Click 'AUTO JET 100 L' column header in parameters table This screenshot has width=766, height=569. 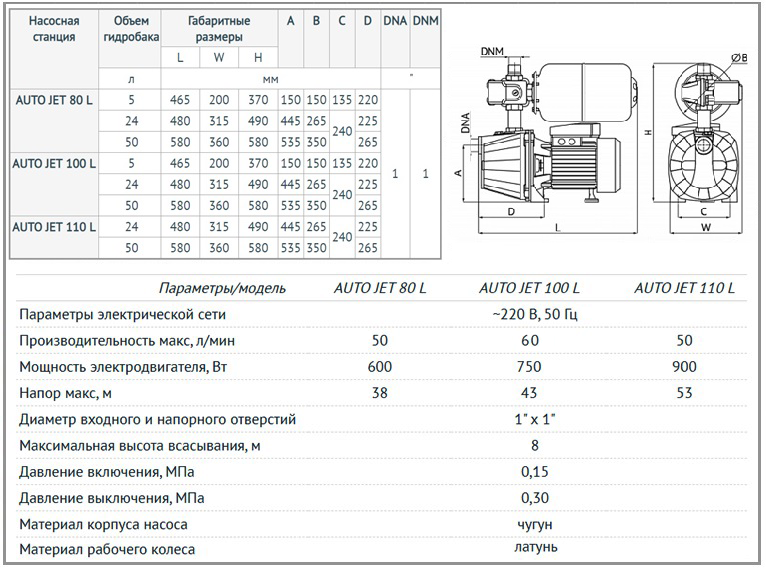pos(529,288)
